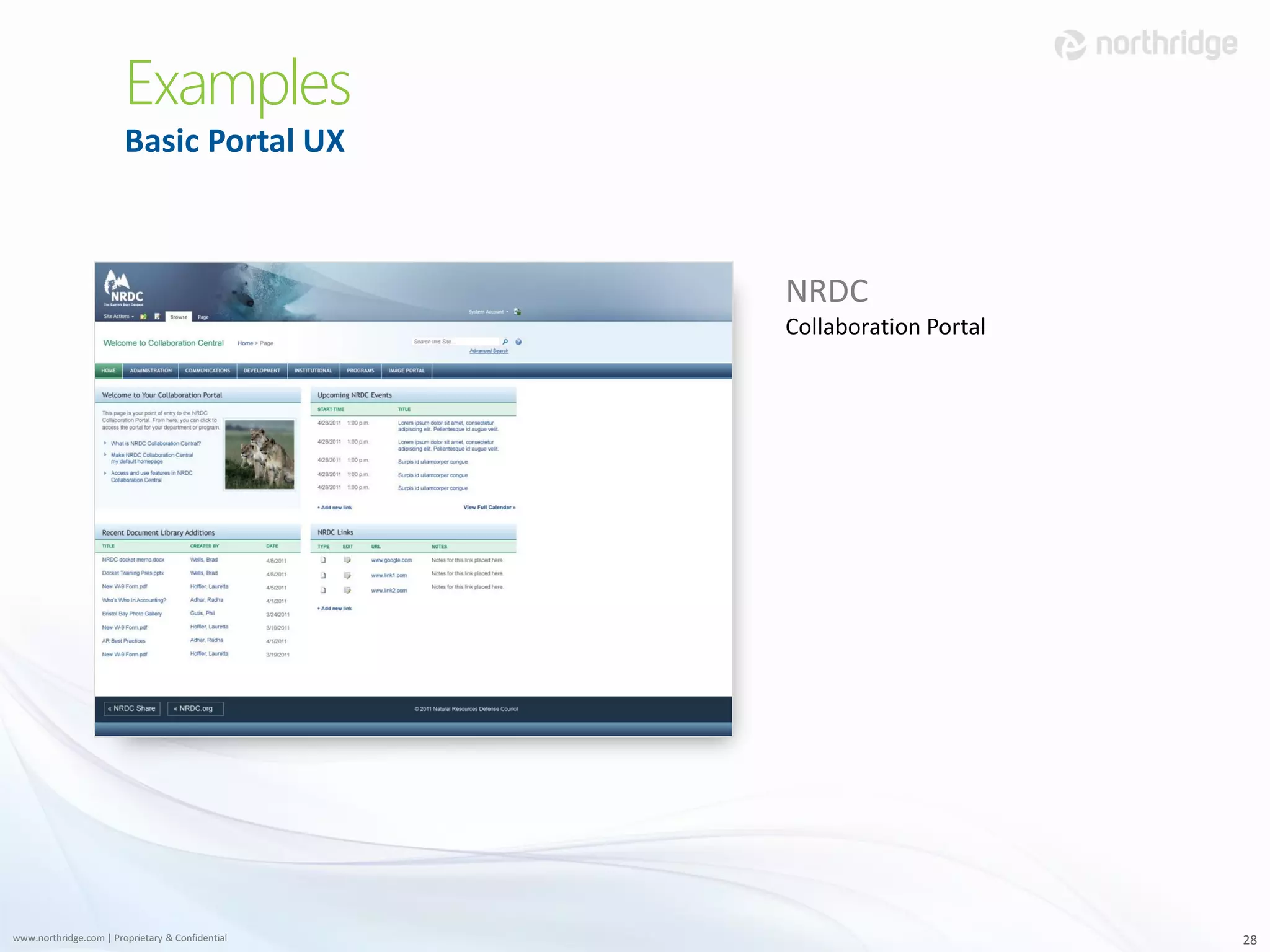Click 'Gutis, Phil' in Created By column
This screenshot has width=1270, height=952.
(202, 614)
